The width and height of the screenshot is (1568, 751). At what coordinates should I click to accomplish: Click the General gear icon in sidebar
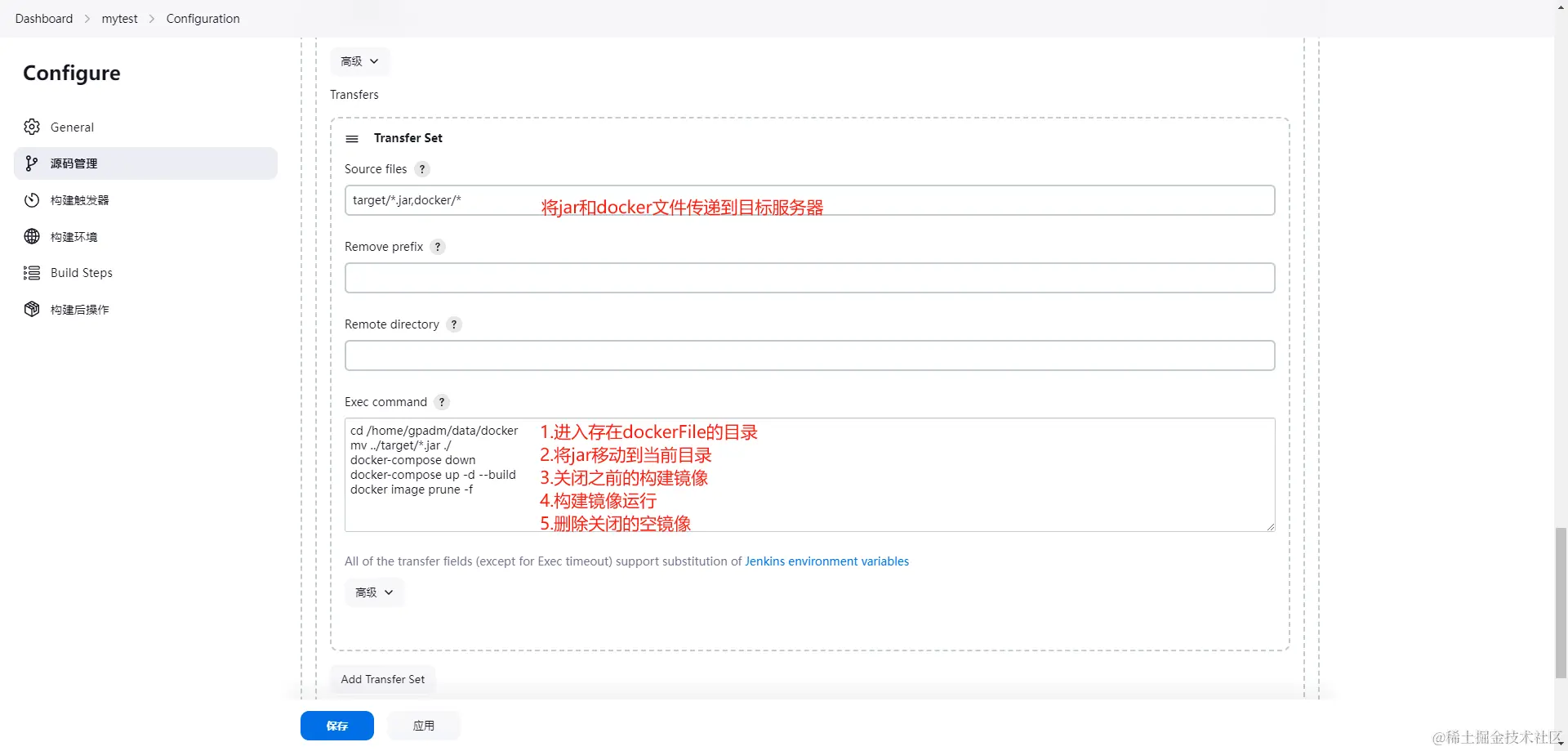pyautogui.click(x=32, y=127)
